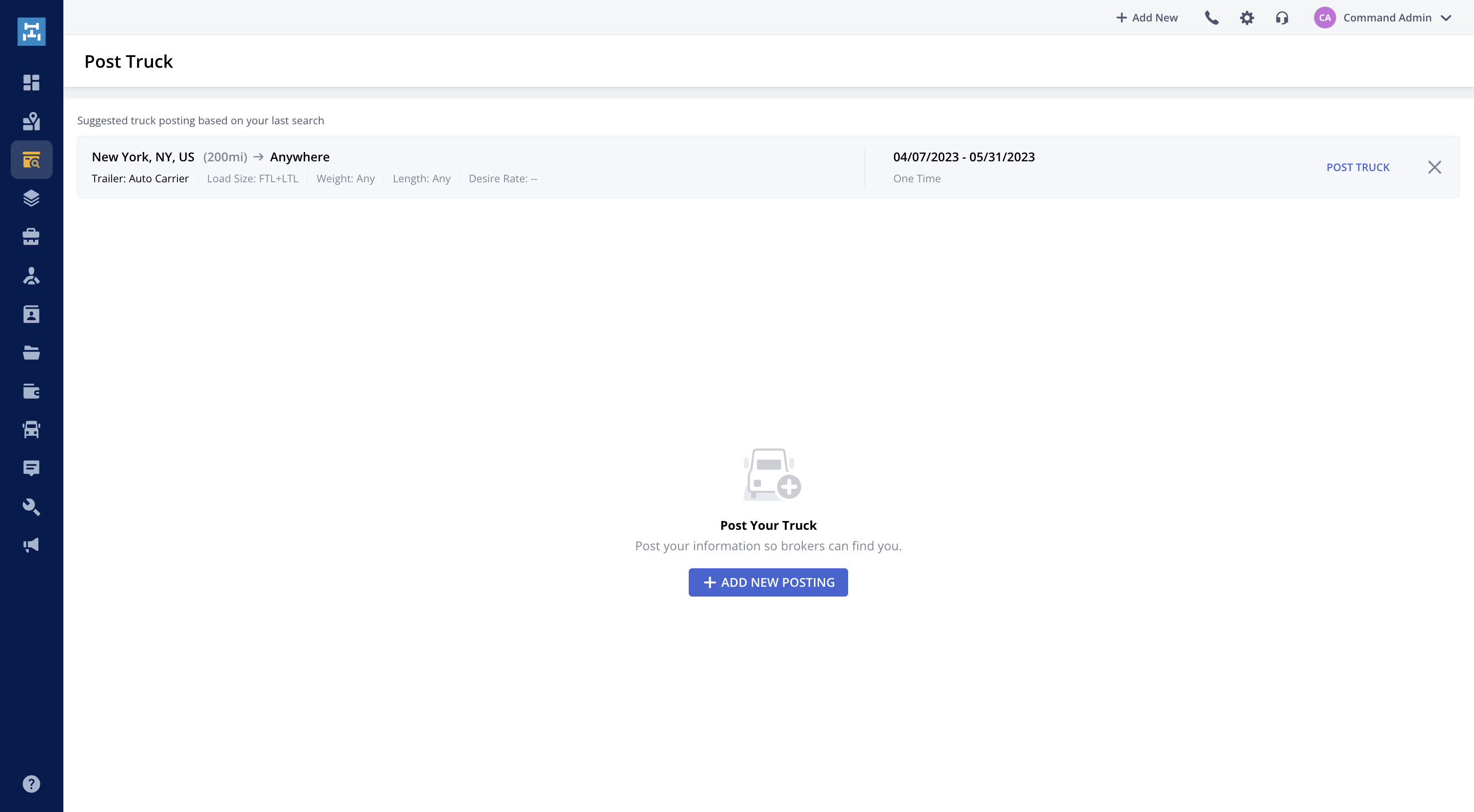
Task: Click 'New York, NY, US' origin text
Action: [143, 157]
